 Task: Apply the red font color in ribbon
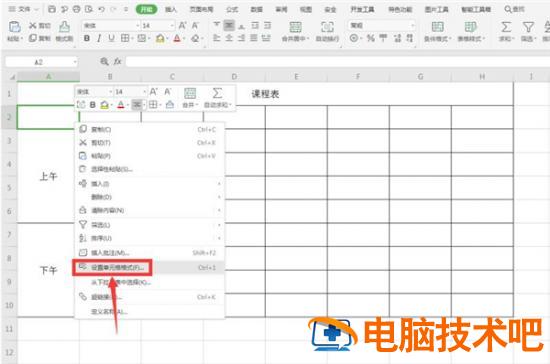(177, 38)
